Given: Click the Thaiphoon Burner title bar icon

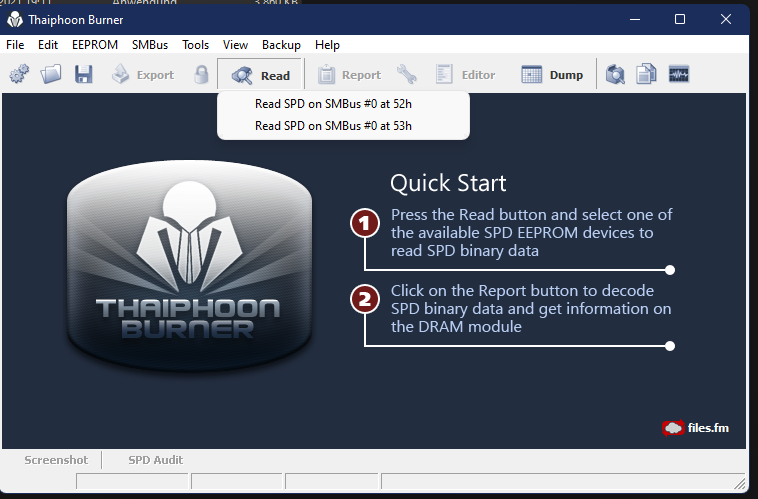Looking at the screenshot, I should pos(15,20).
